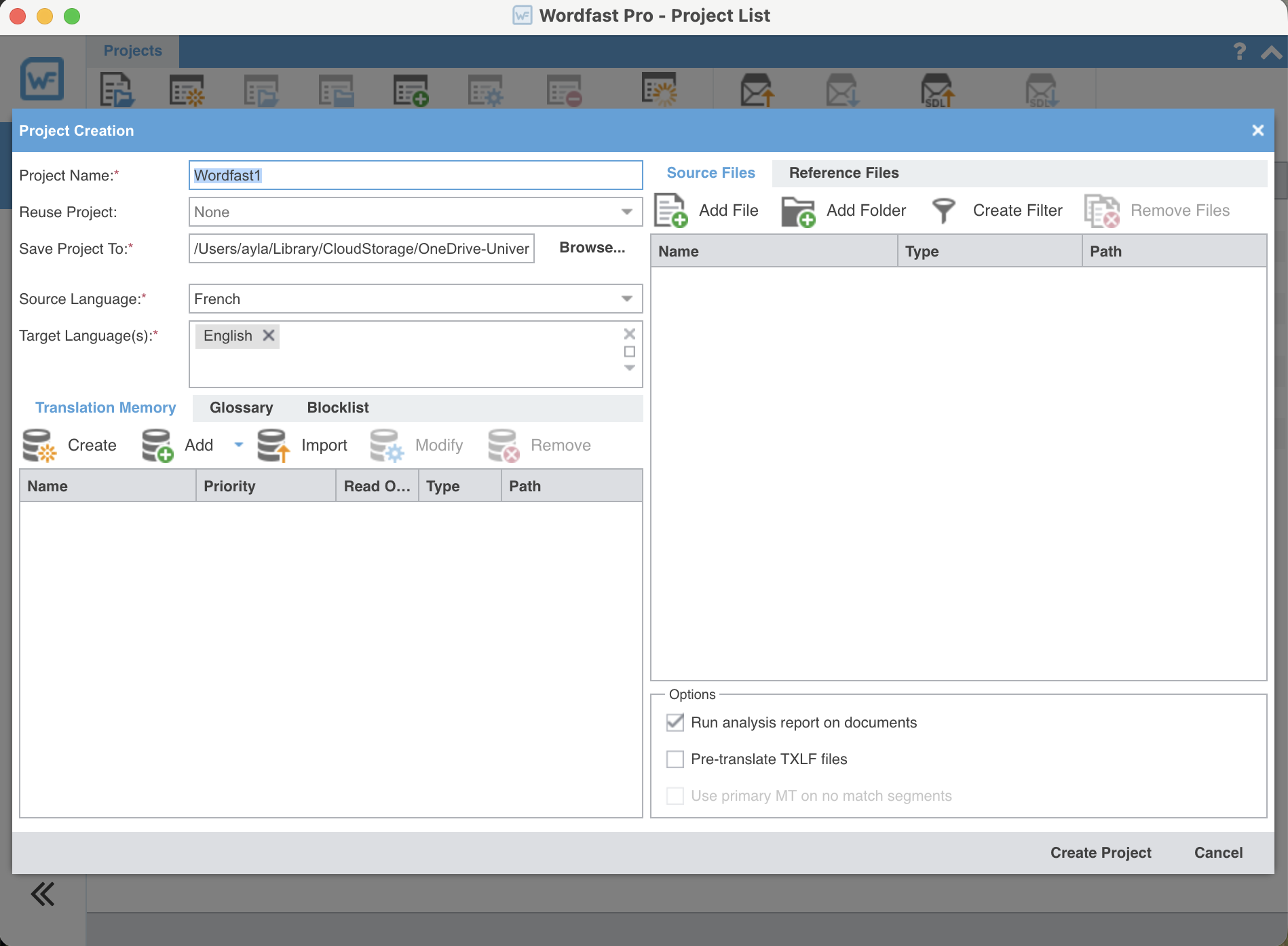Click Type column header in Source Files table
The image size is (1288, 946).
pos(990,251)
